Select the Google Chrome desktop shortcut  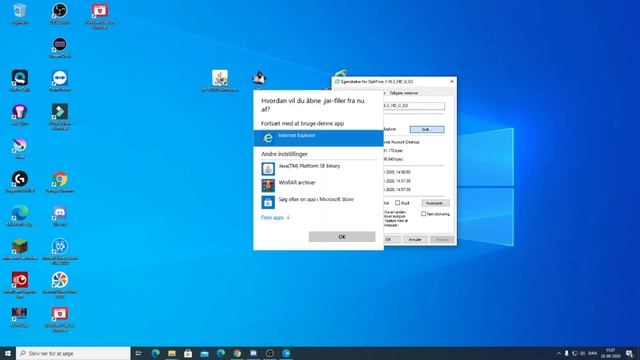[60, 182]
